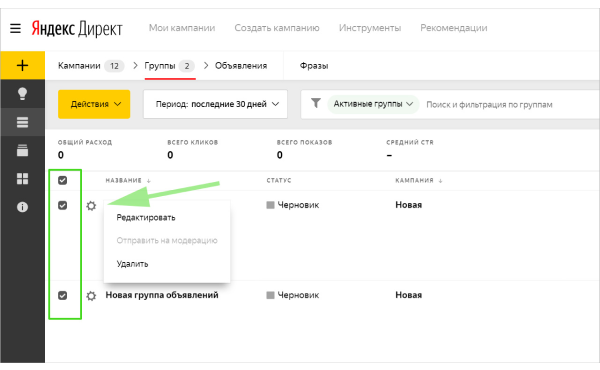Open the Действия dropdown
This screenshot has height=370, width=600.
click(94, 104)
